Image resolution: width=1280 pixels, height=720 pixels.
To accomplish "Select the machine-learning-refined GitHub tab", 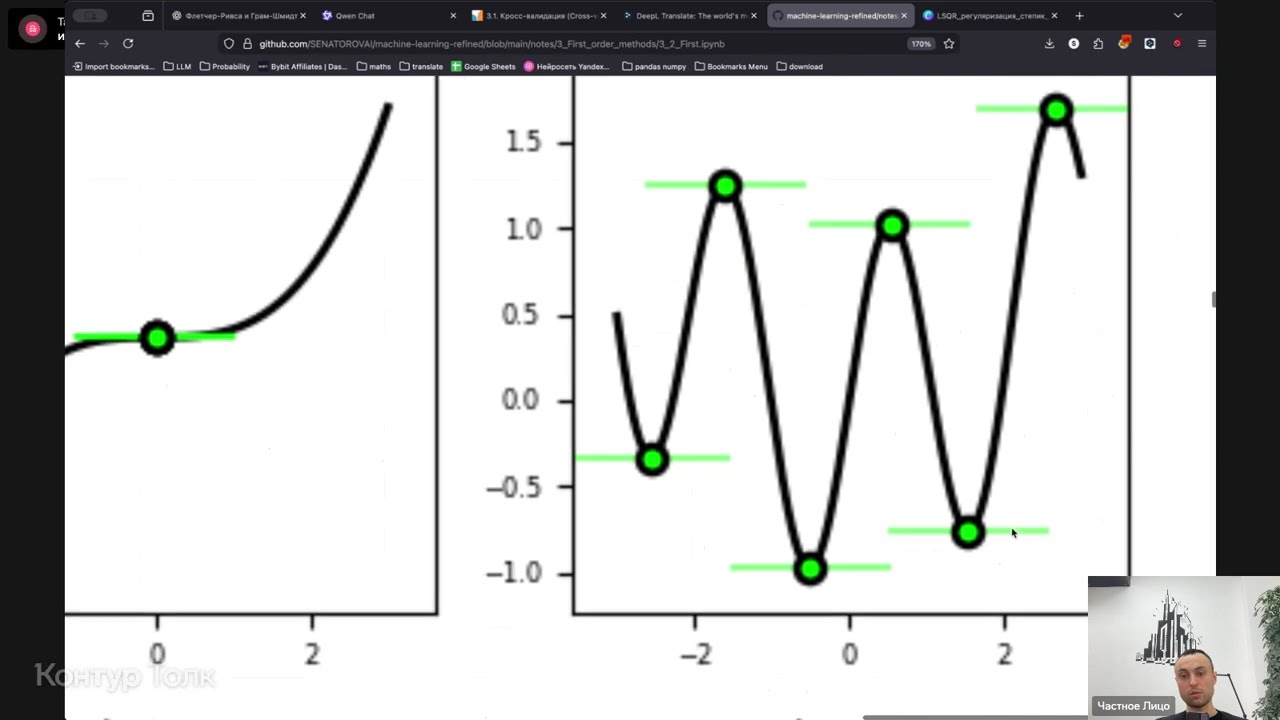I will [x=839, y=15].
